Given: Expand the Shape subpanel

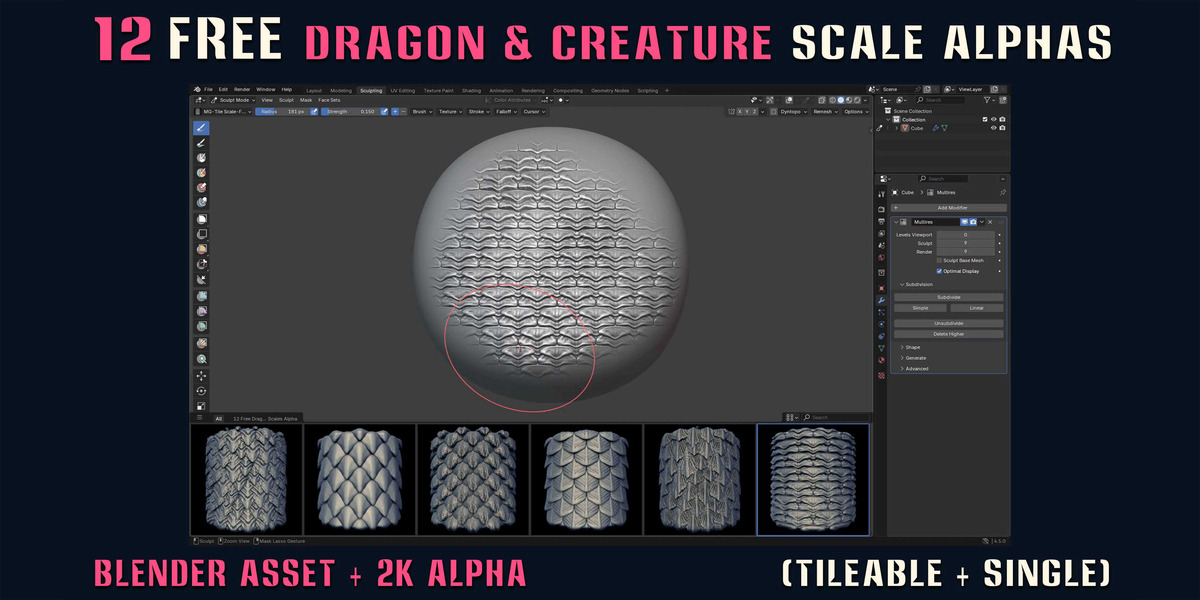Looking at the screenshot, I should (x=911, y=347).
